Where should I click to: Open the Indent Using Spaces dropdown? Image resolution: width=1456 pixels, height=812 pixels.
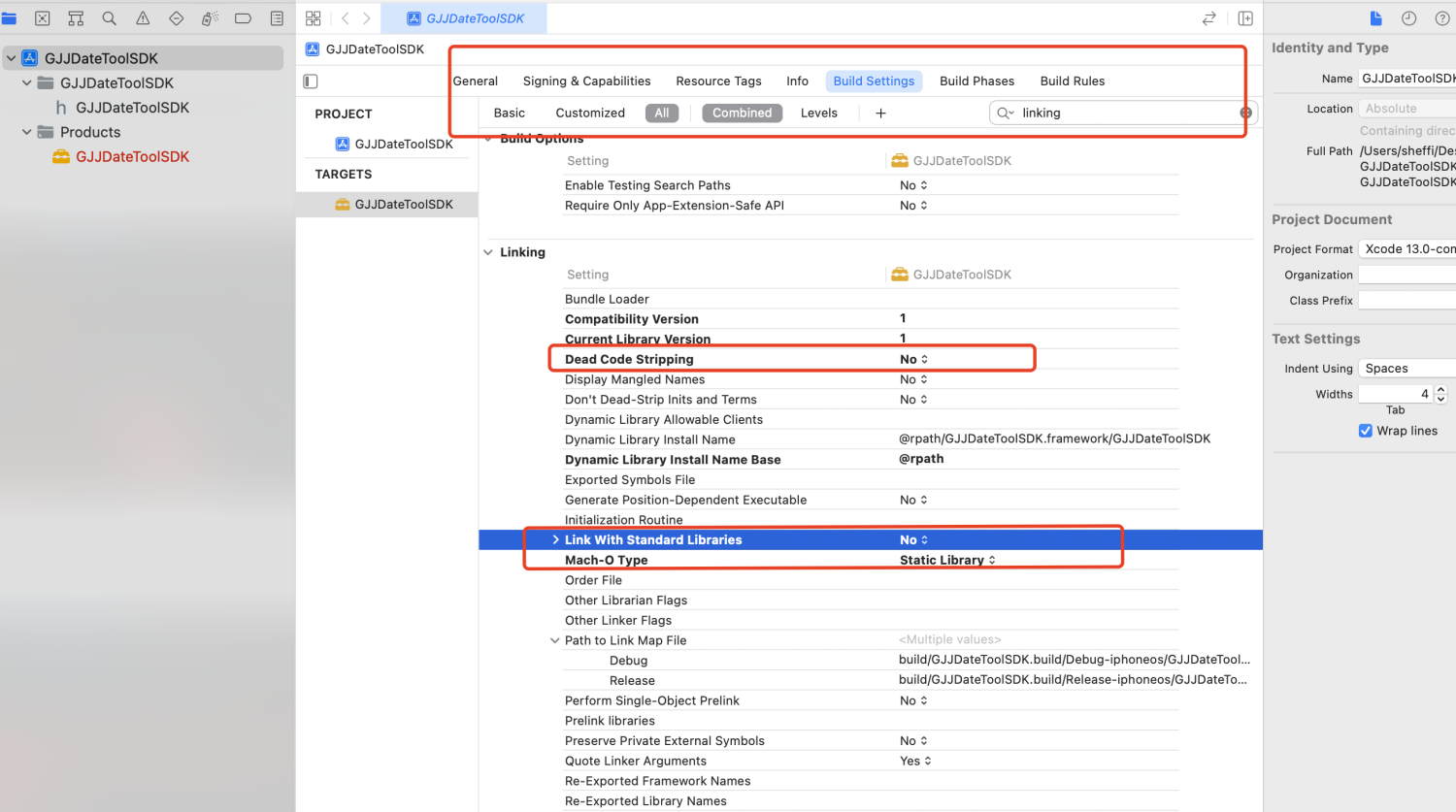click(1406, 369)
